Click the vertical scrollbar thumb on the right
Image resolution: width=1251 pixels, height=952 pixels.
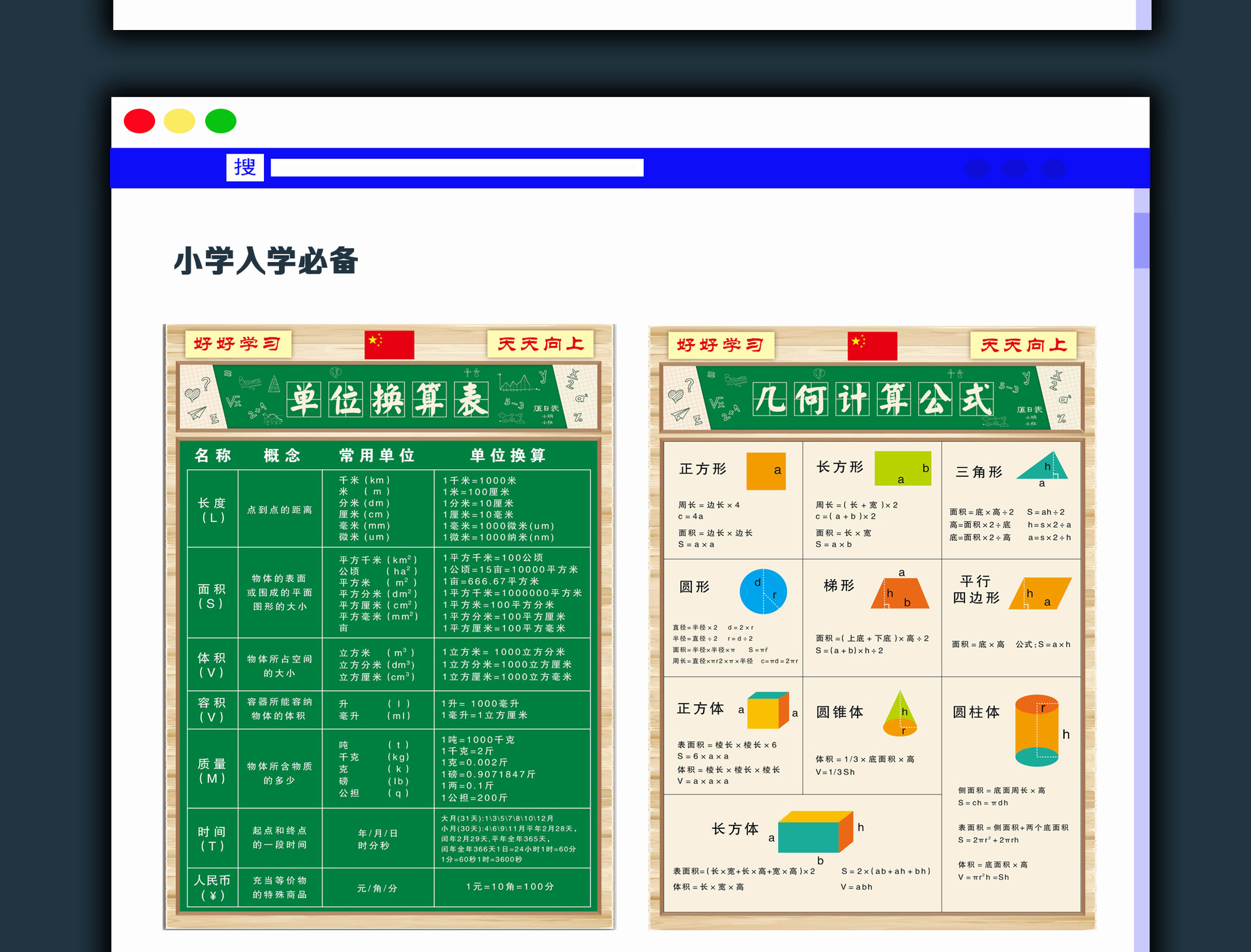click(1141, 240)
